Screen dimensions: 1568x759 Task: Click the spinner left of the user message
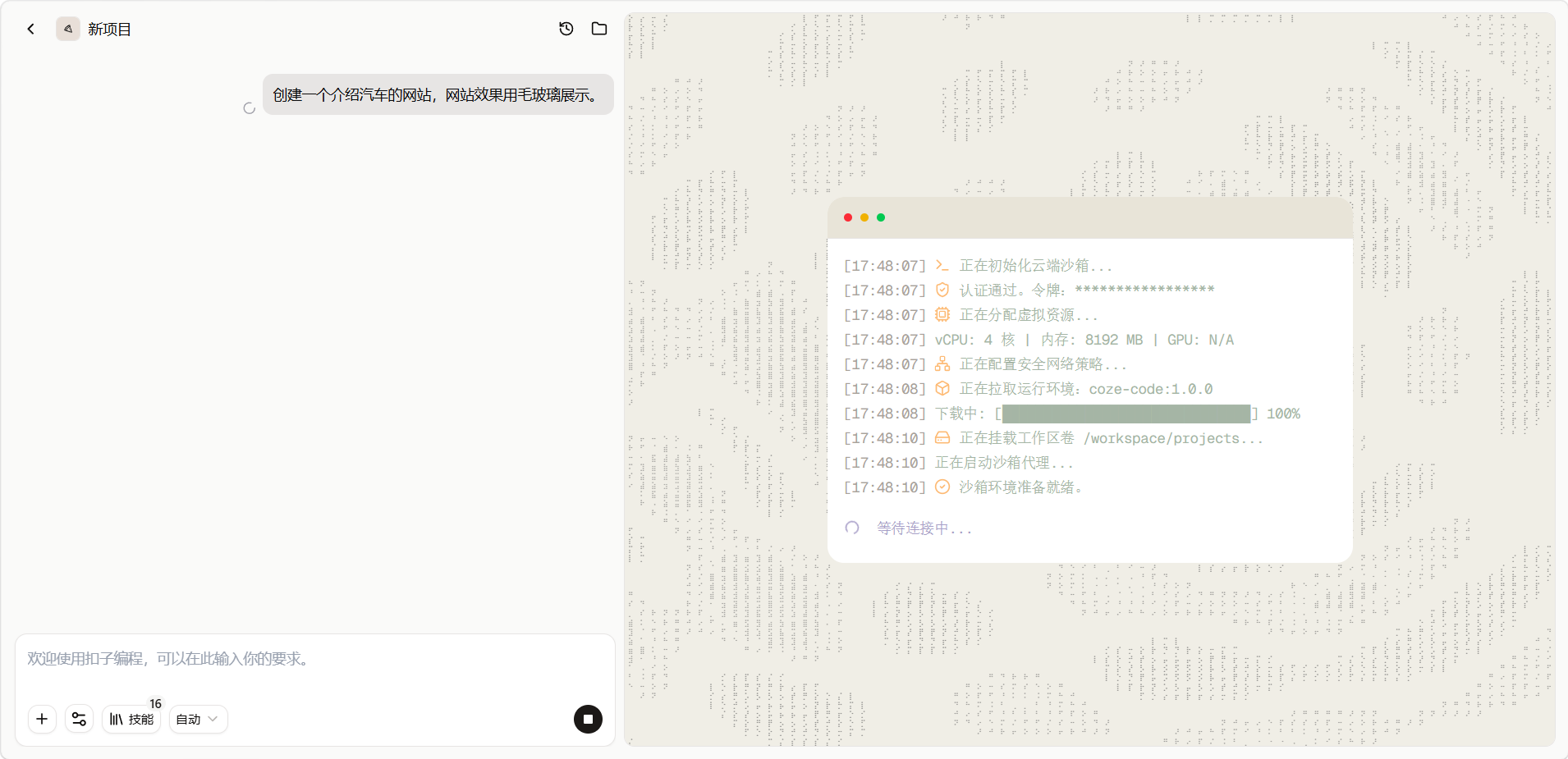click(x=250, y=108)
